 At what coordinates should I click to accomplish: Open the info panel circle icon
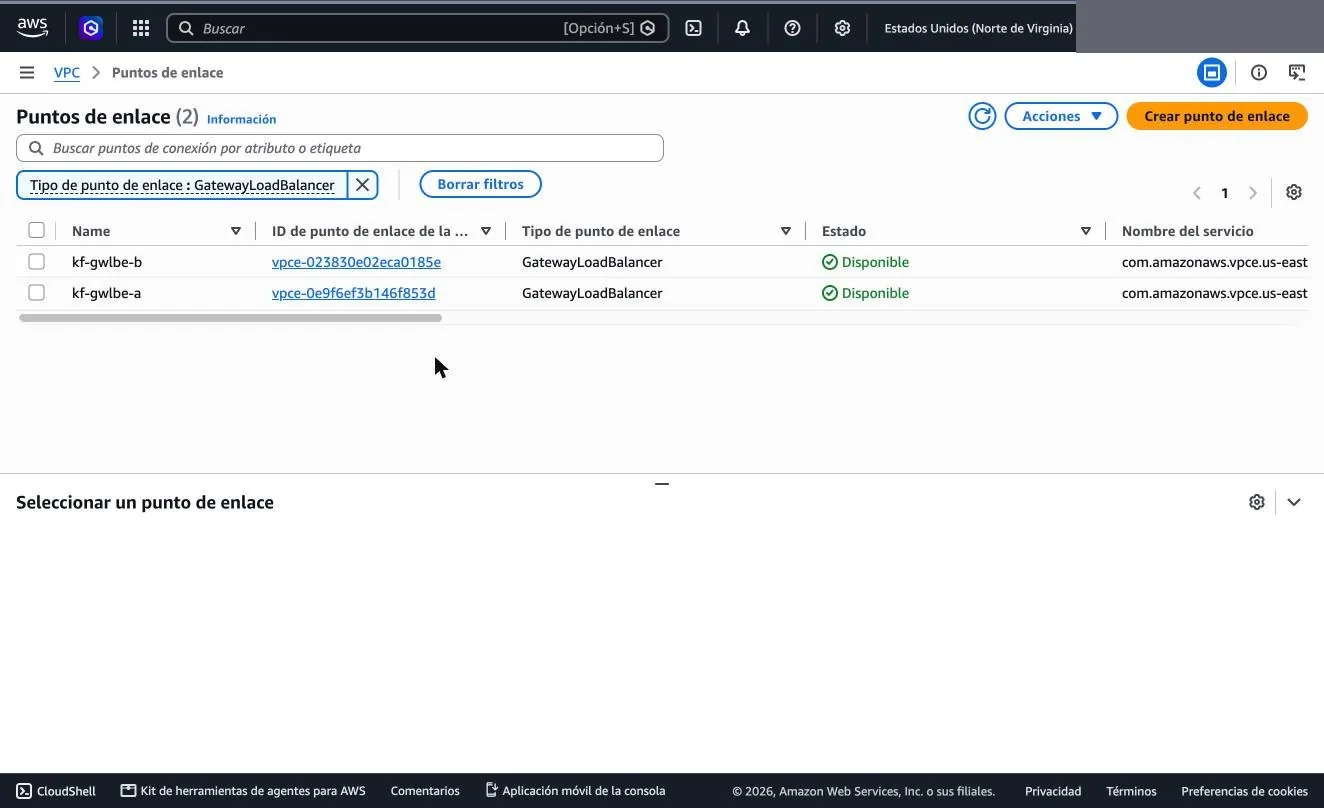pyautogui.click(x=1259, y=72)
